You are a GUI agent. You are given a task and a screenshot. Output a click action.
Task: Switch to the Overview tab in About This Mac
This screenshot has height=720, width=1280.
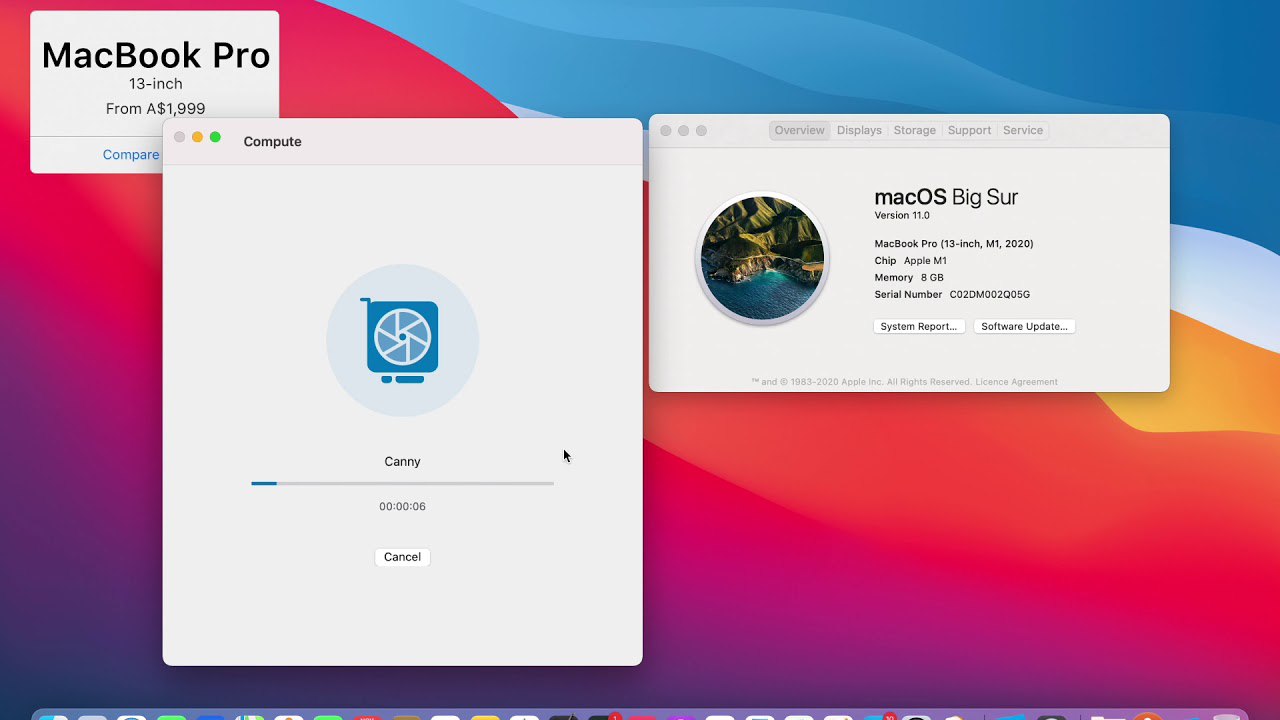coord(799,130)
